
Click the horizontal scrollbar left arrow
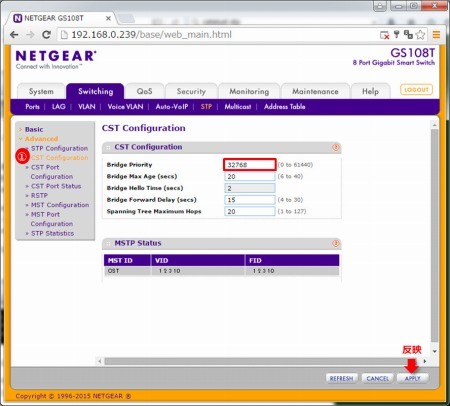coord(100,361)
